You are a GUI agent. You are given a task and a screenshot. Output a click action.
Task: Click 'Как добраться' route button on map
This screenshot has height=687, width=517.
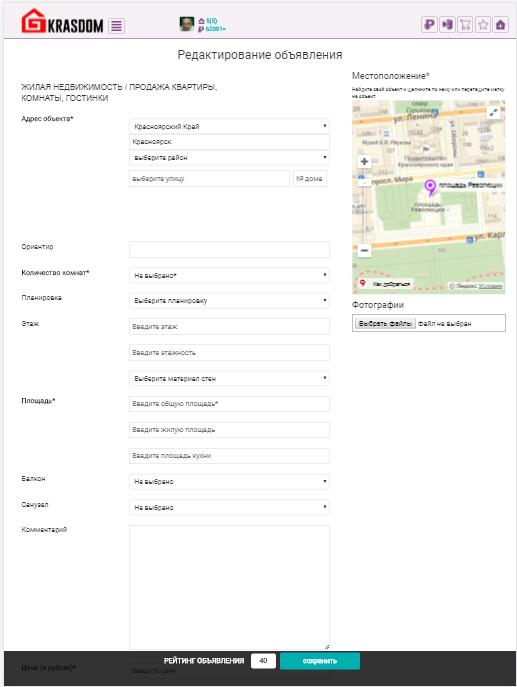[384, 284]
